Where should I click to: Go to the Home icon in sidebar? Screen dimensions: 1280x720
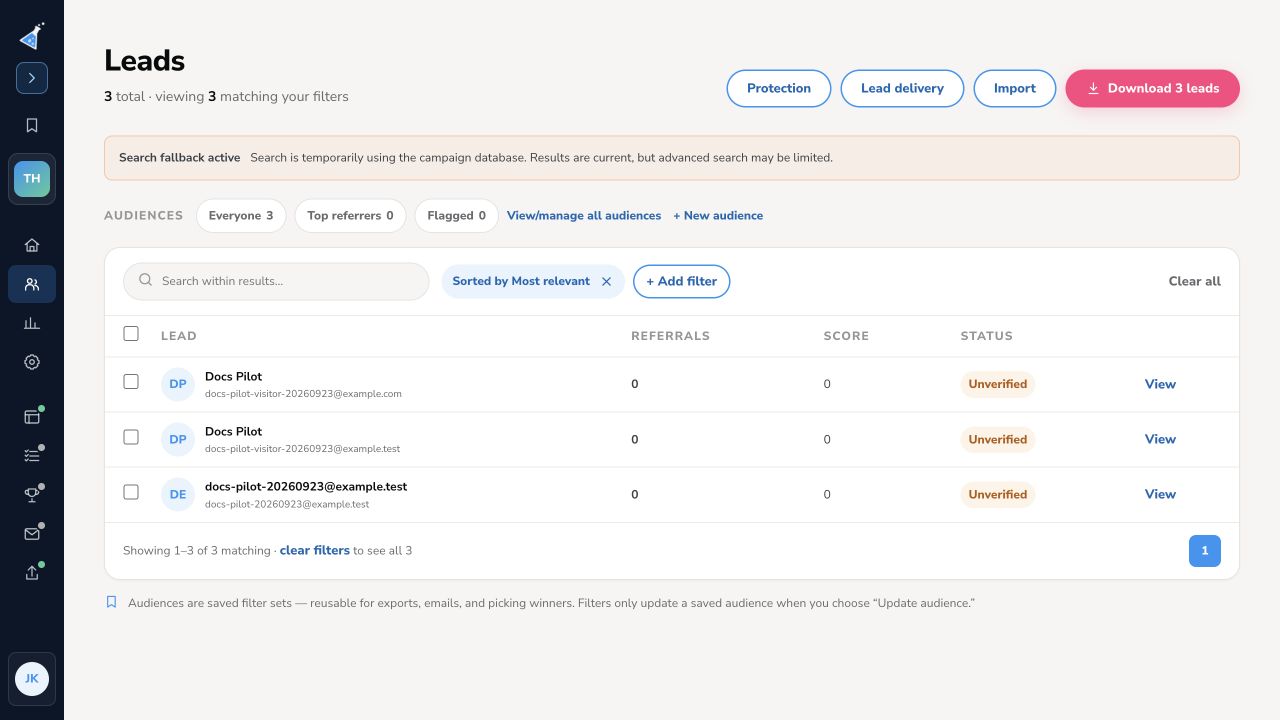click(32, 245)
